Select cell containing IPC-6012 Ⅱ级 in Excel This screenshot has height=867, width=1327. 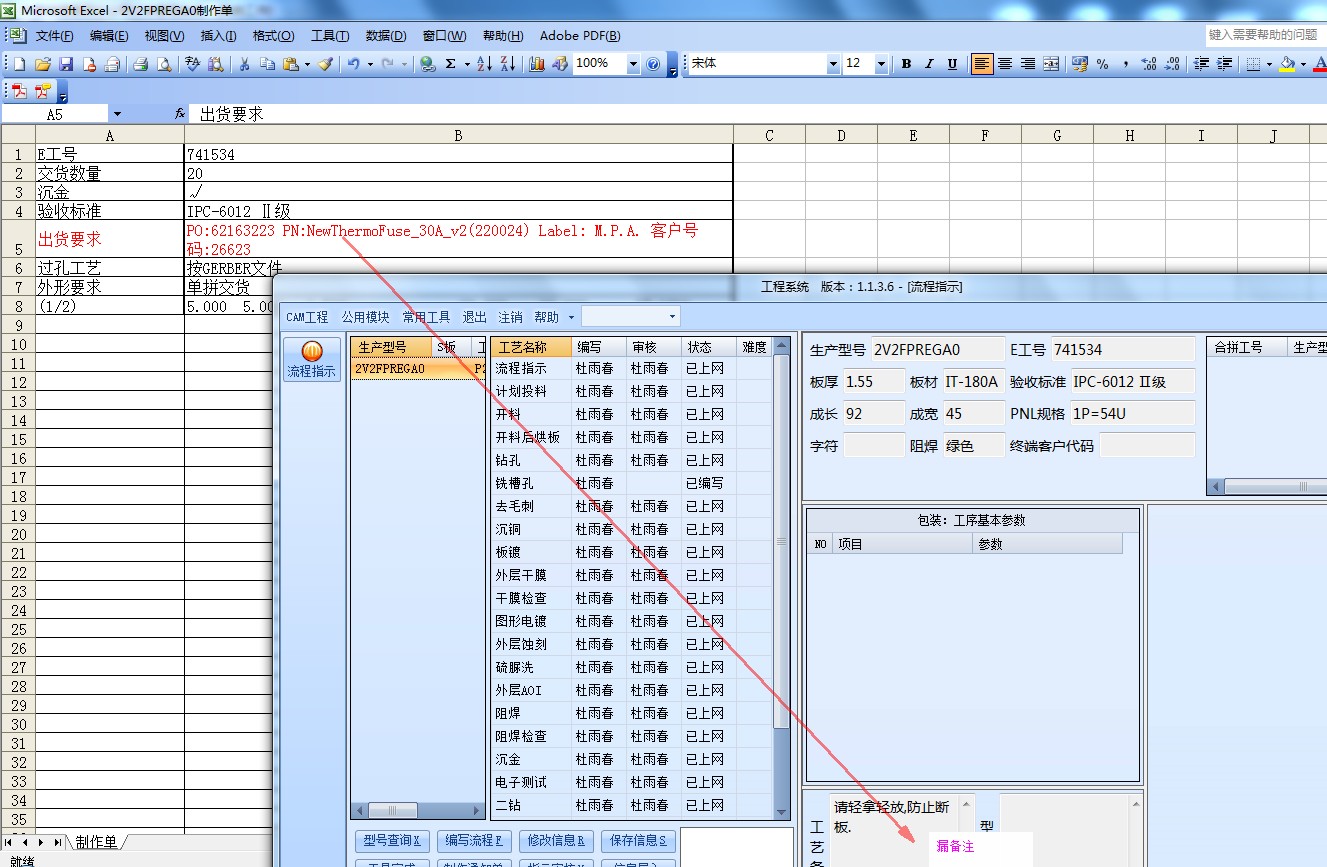(459, 211)
